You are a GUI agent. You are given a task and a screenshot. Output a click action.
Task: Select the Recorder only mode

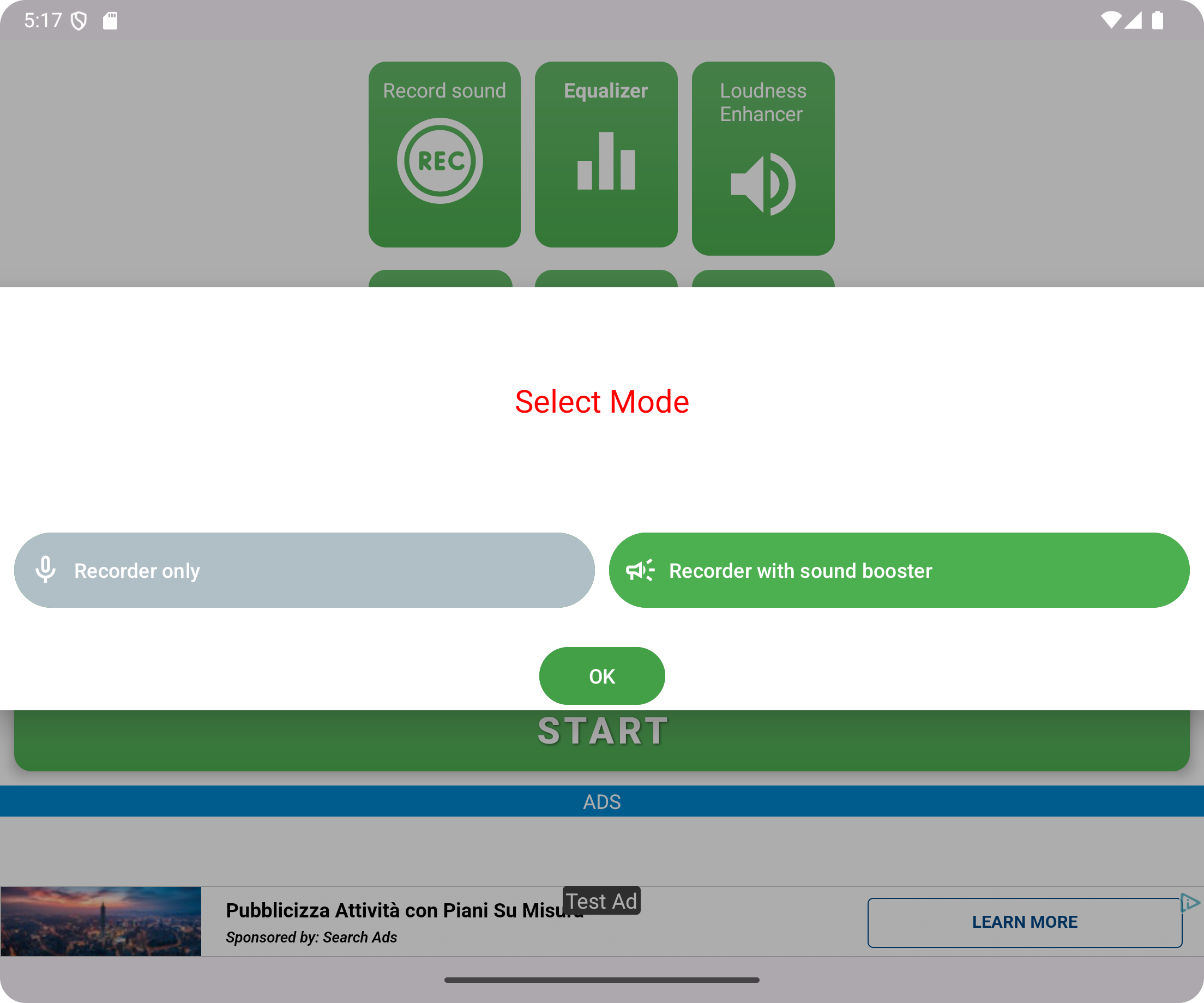click(304, 570)
